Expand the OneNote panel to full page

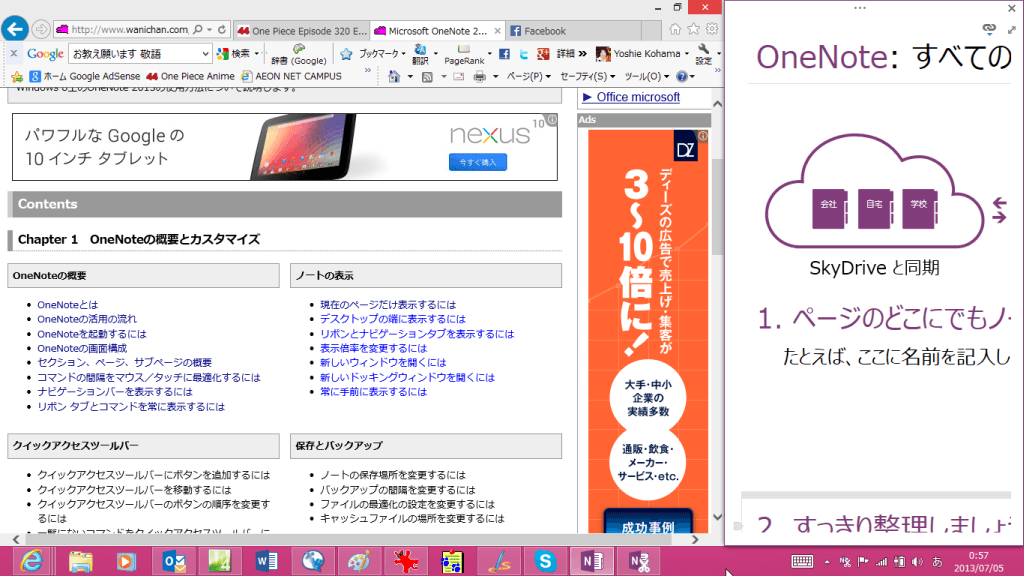[x=1012, y=29]
